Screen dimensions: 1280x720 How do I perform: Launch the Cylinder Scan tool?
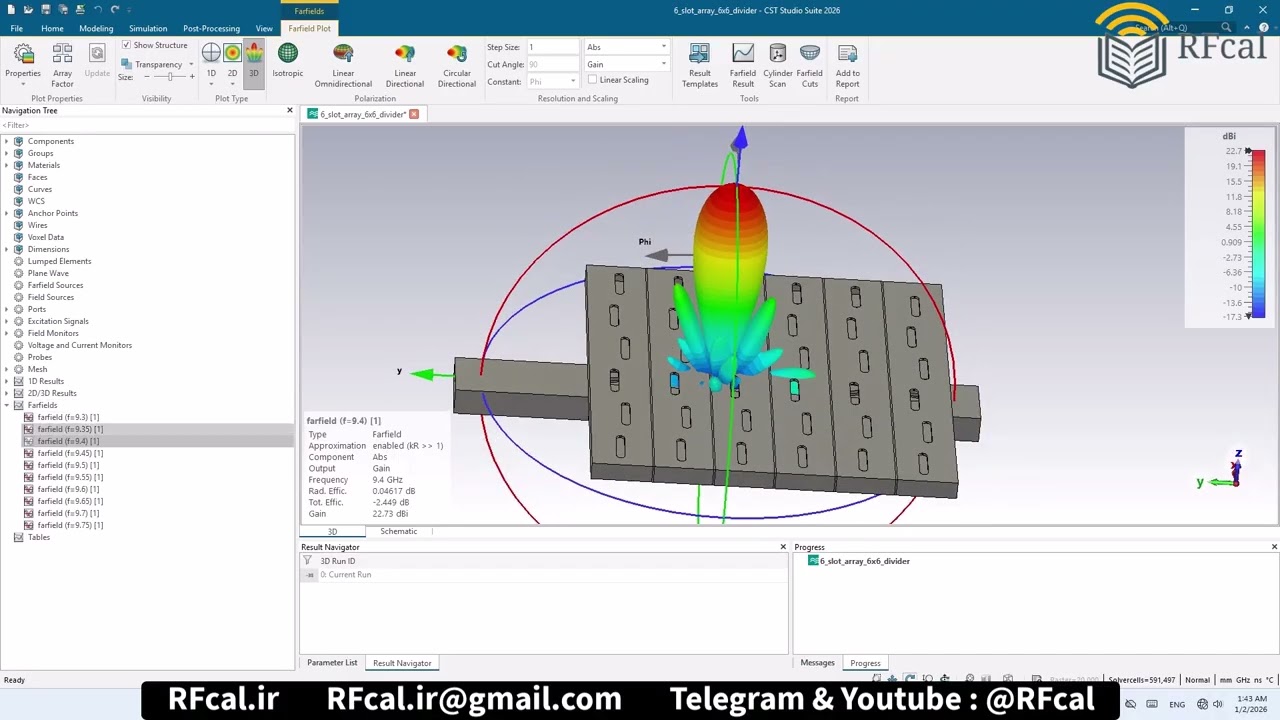point(778,65)
